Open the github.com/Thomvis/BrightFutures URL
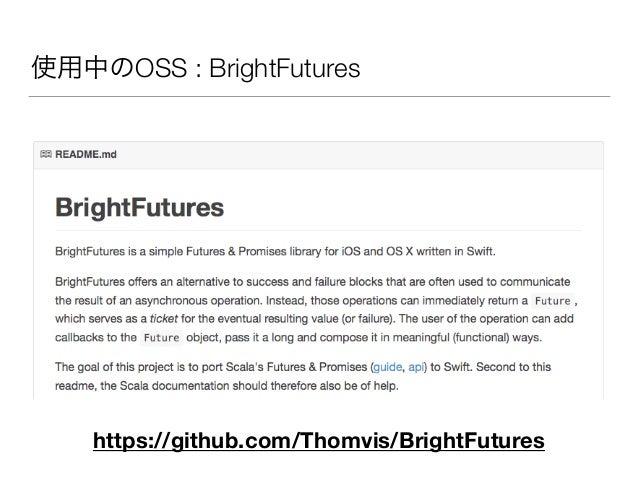 [319, 441]
